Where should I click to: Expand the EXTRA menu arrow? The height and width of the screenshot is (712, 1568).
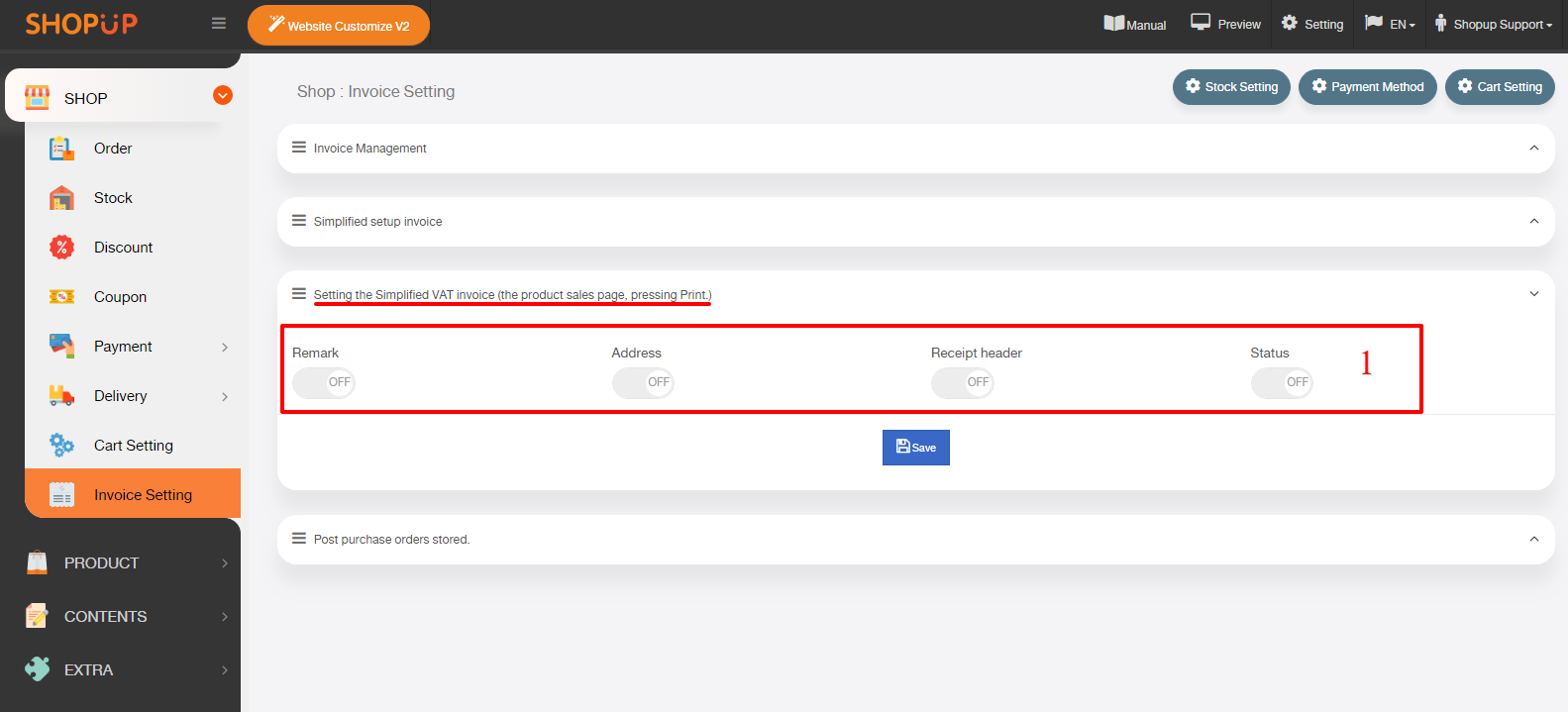[225, 670]
